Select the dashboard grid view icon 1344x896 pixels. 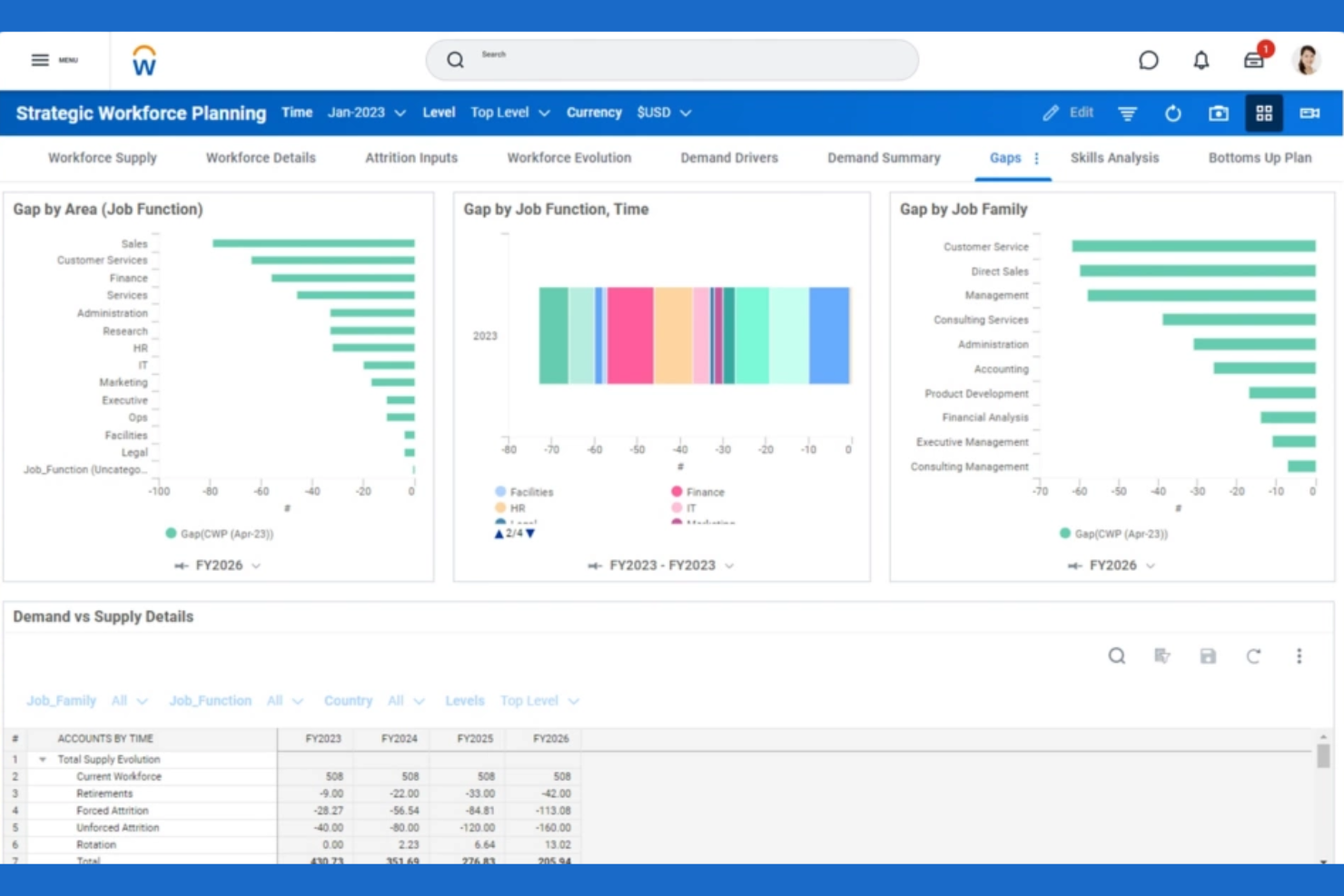(1263, 113)
